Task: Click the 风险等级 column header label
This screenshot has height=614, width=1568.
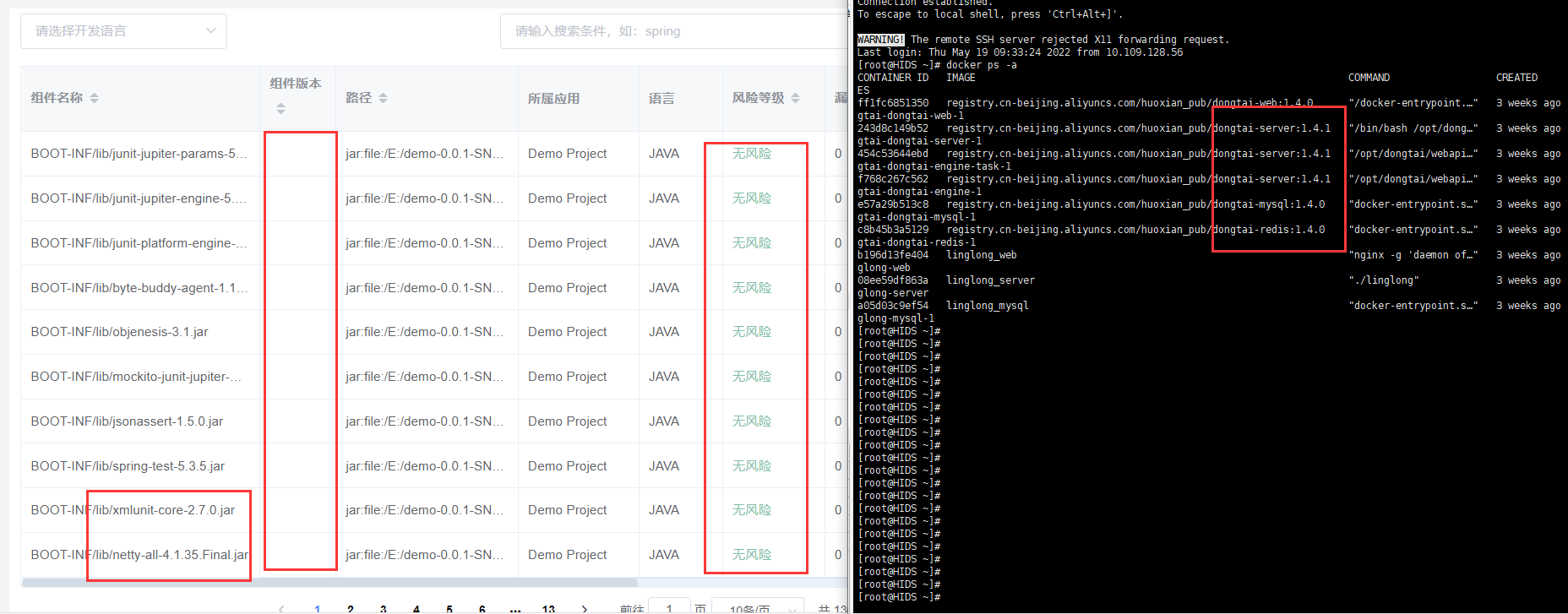Action: click(x=758, y=98)
